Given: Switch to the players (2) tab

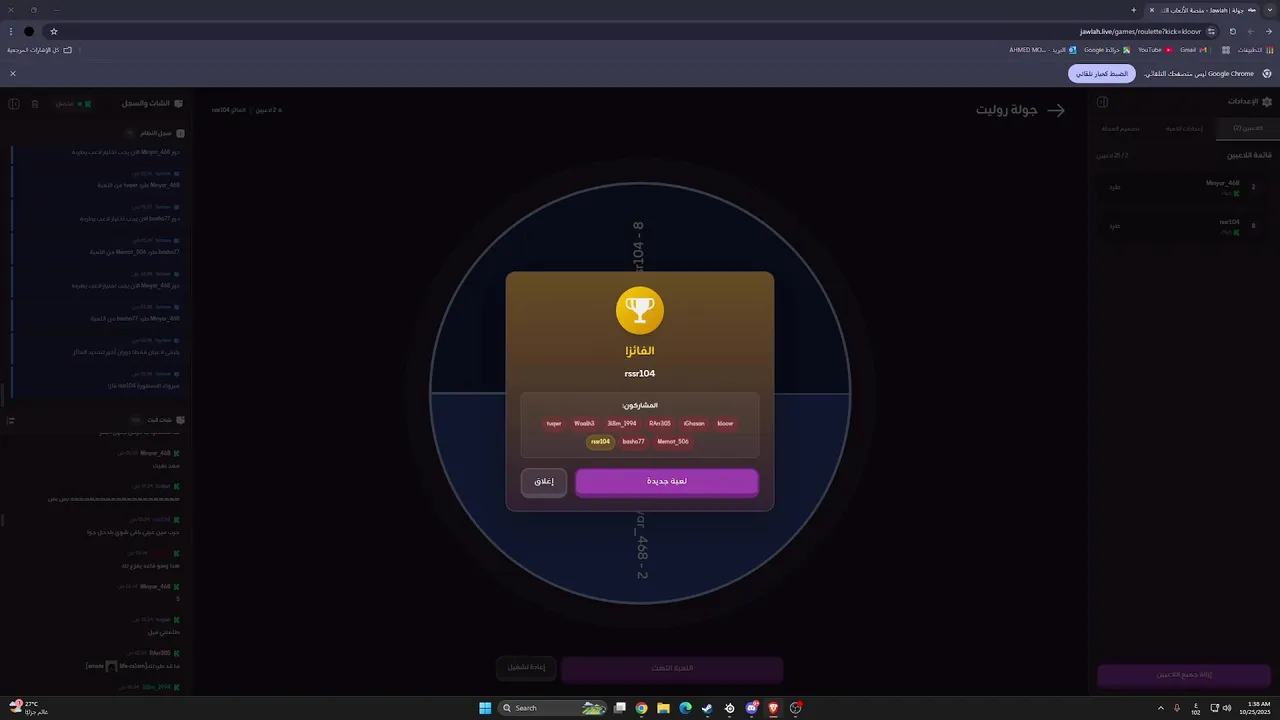Looking at the screenshot, I should click(1248, 129).
